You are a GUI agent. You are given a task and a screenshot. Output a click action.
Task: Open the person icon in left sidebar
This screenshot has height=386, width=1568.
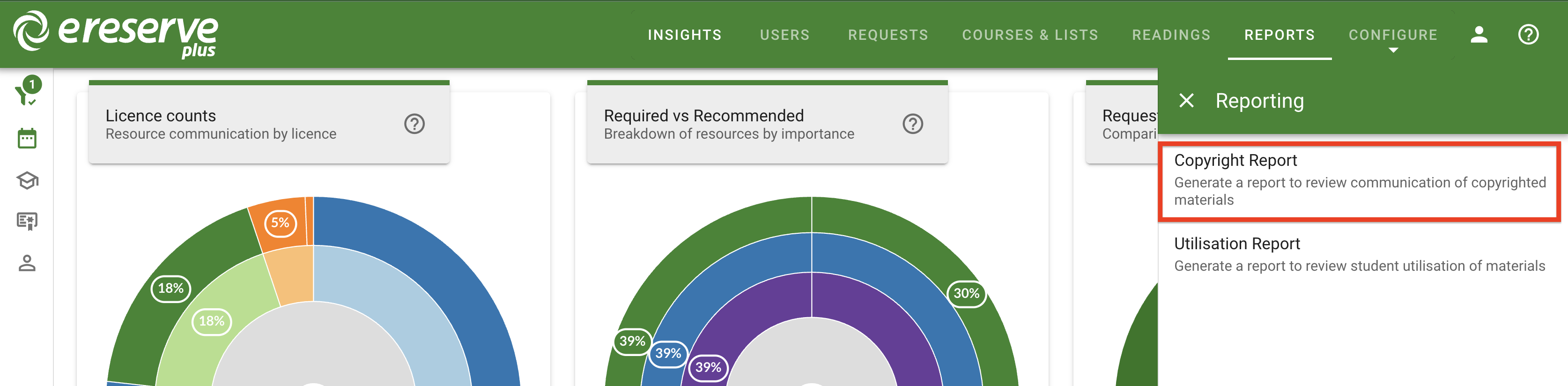pos(27,263)
